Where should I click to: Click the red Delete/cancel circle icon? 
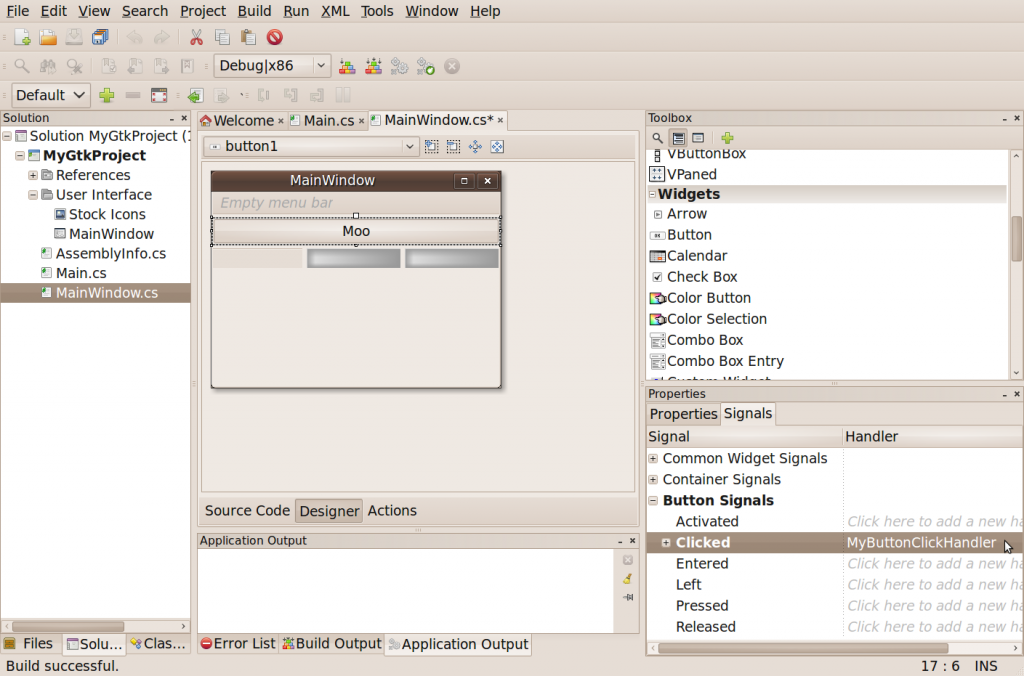(274, 37)
